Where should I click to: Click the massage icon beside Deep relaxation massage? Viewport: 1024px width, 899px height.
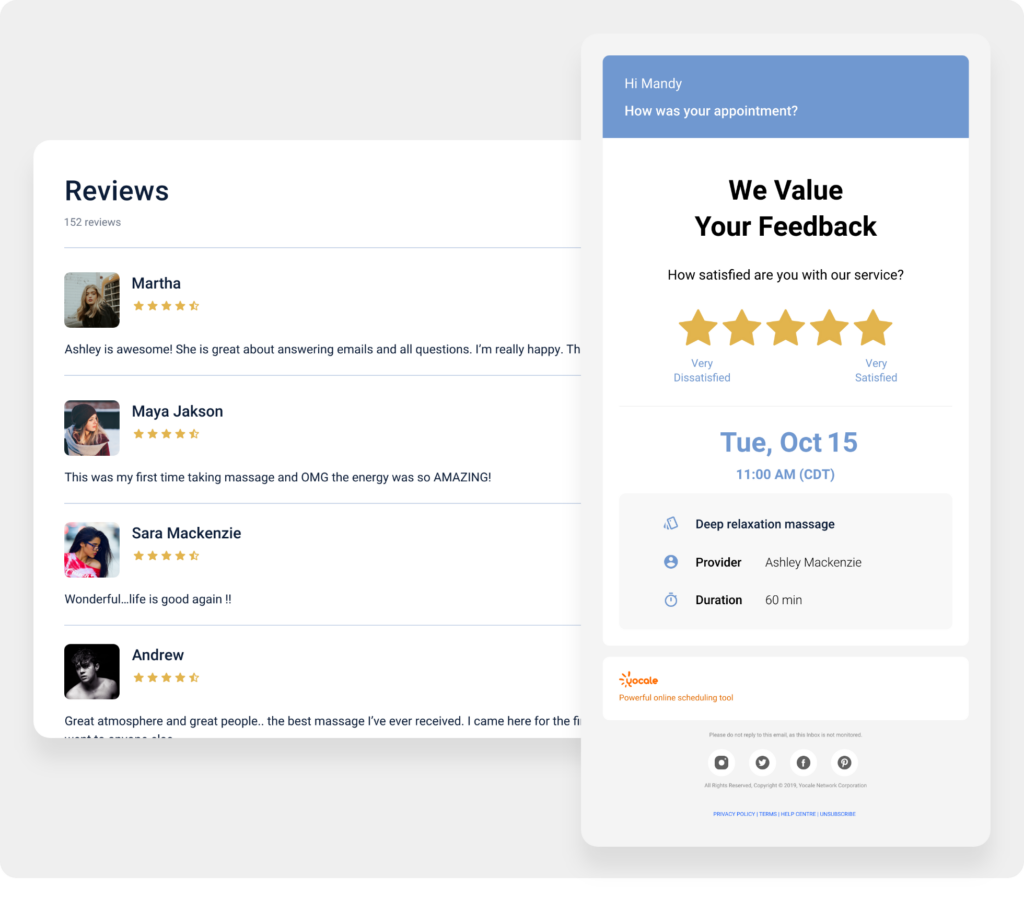click(671, 524)
